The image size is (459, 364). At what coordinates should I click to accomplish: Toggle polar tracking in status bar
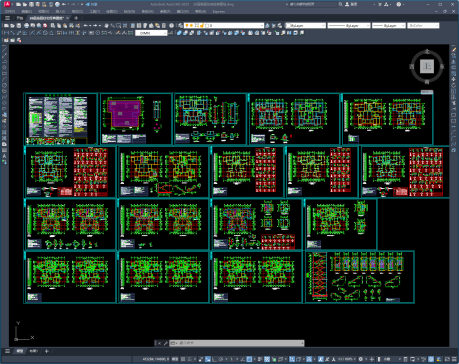(x=221, y=359)
